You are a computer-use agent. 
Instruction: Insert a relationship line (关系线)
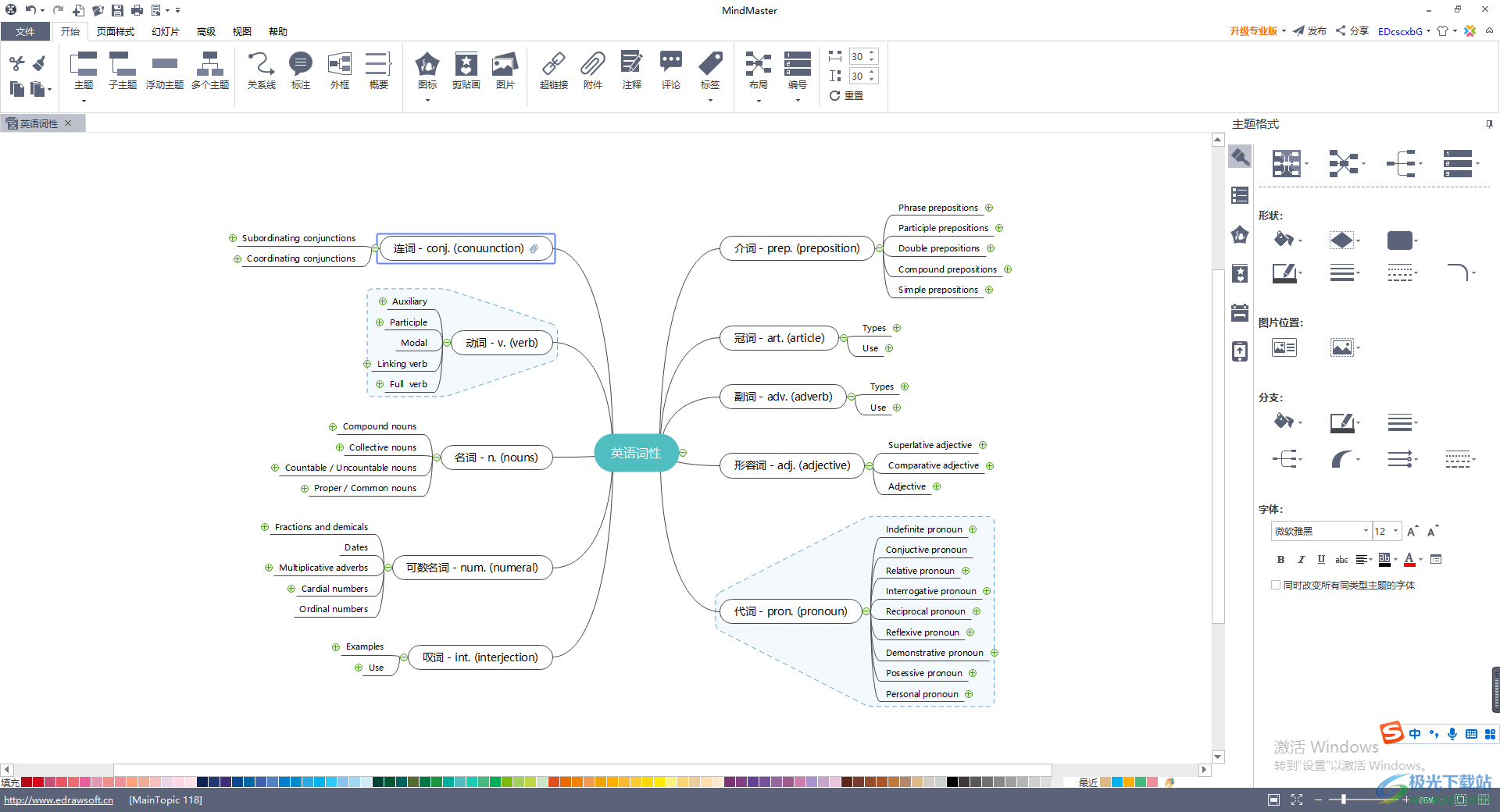coord(261,70)
